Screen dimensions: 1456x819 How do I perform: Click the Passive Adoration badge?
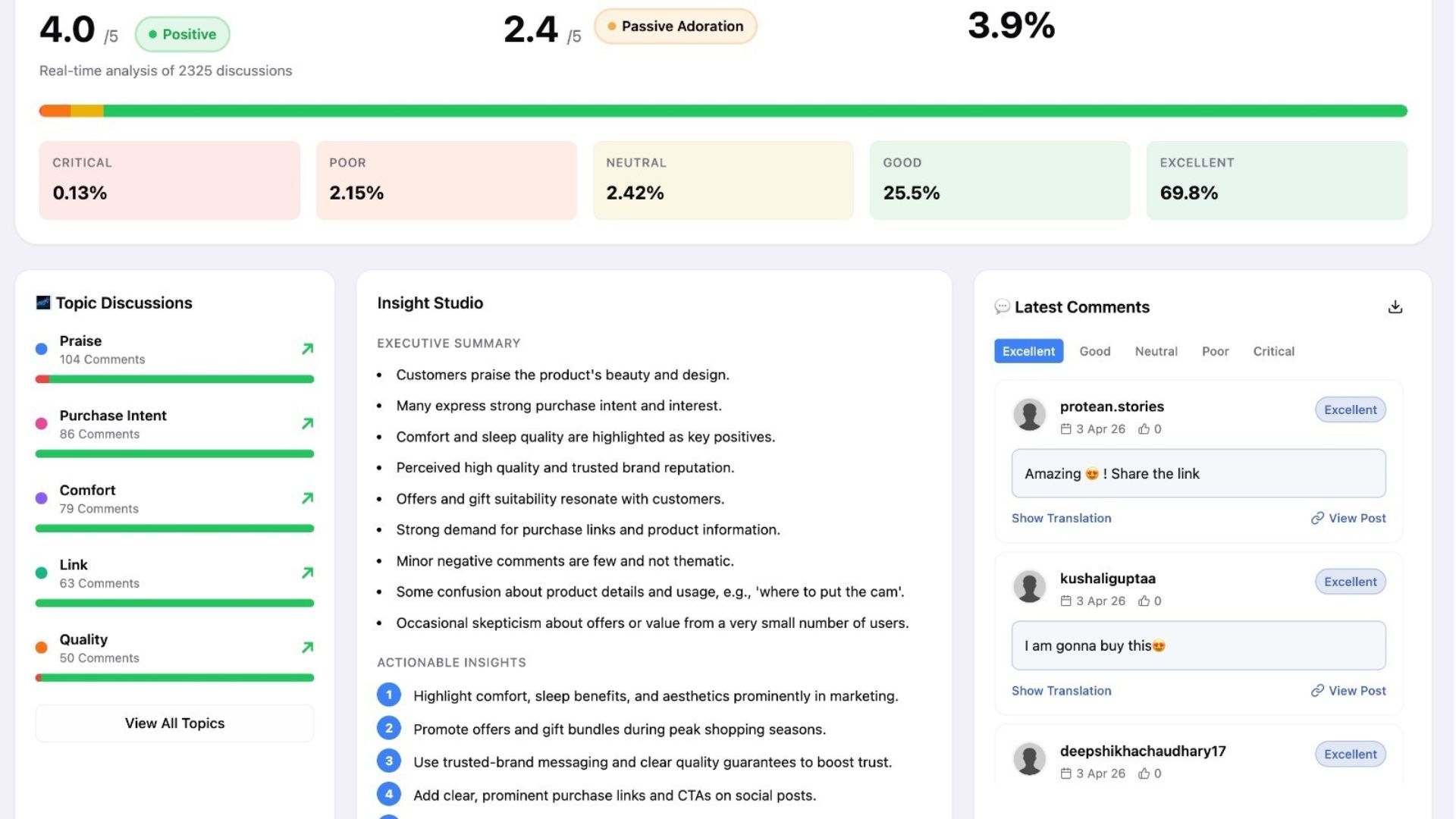[x=675, y=27]
